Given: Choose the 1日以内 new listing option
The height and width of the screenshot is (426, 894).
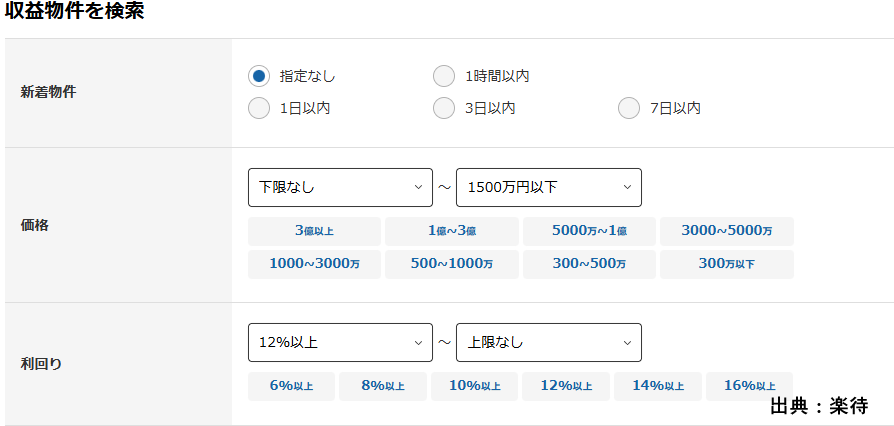Looking at the screenshot, I should [x=259, y=108].
